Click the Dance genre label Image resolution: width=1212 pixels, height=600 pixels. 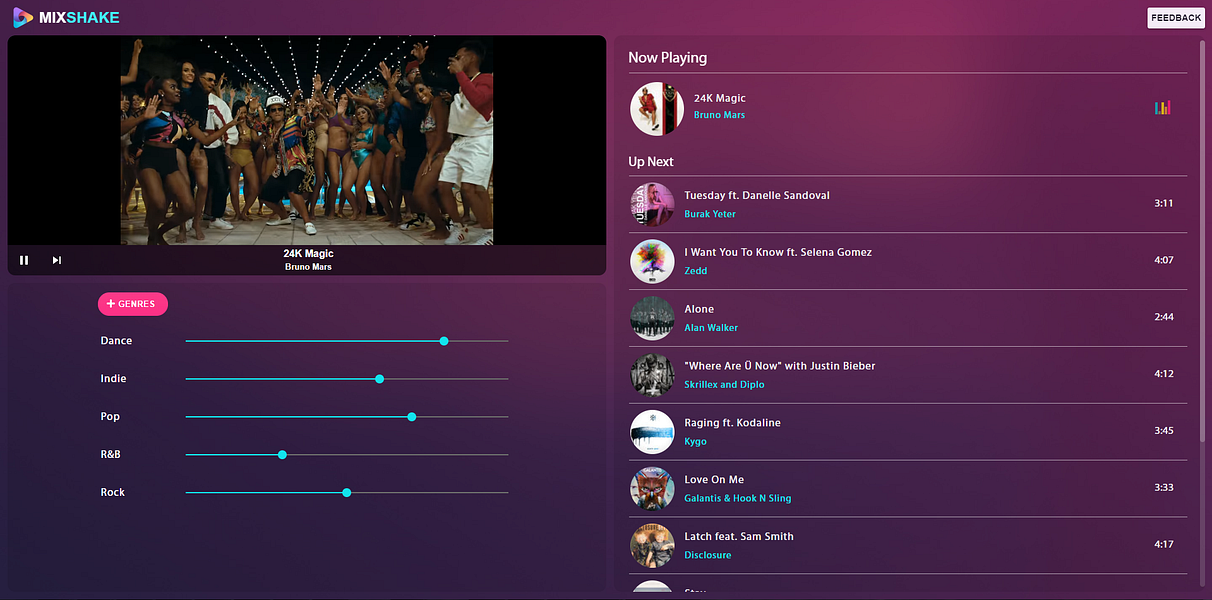tap(116, 341)
